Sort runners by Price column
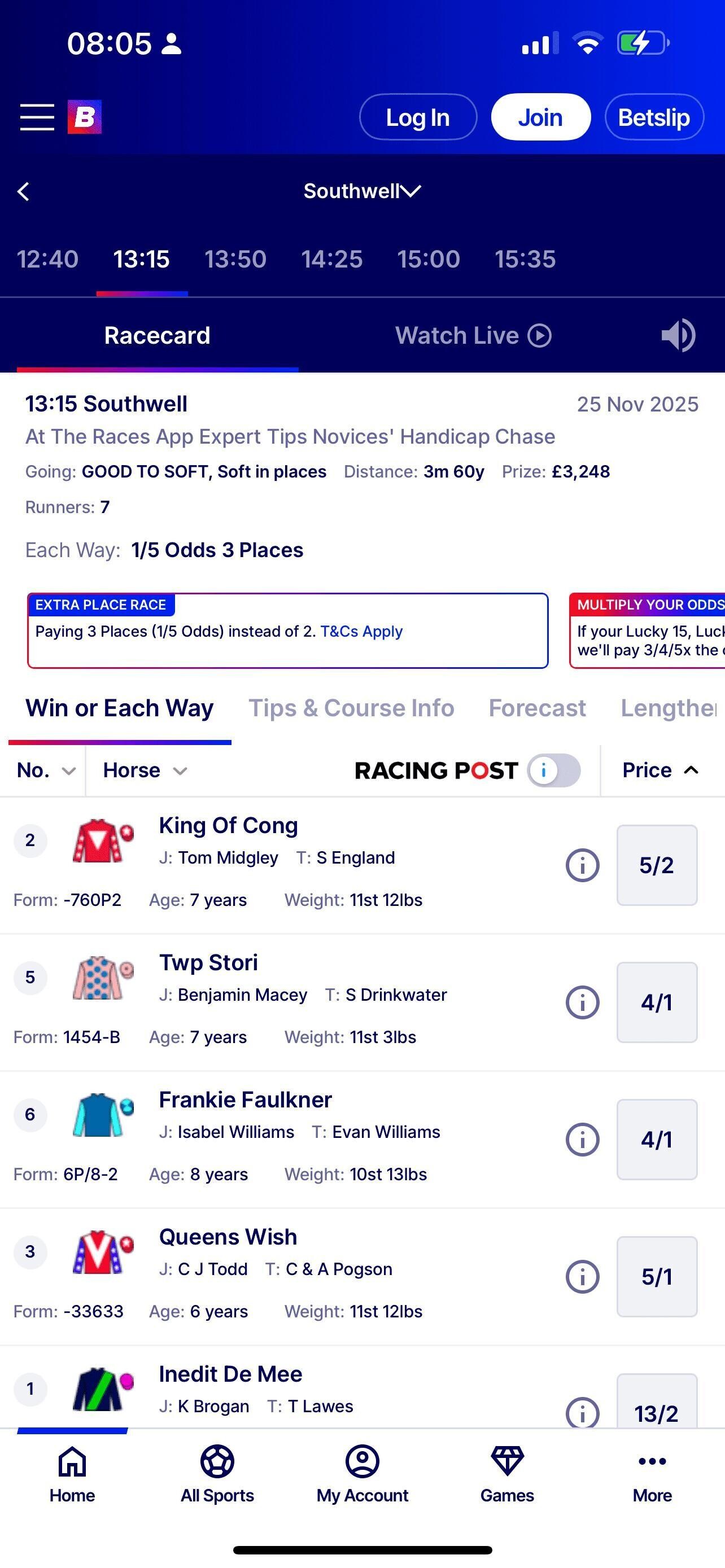This screenshot has height=1568, width=725. (660, 770)
